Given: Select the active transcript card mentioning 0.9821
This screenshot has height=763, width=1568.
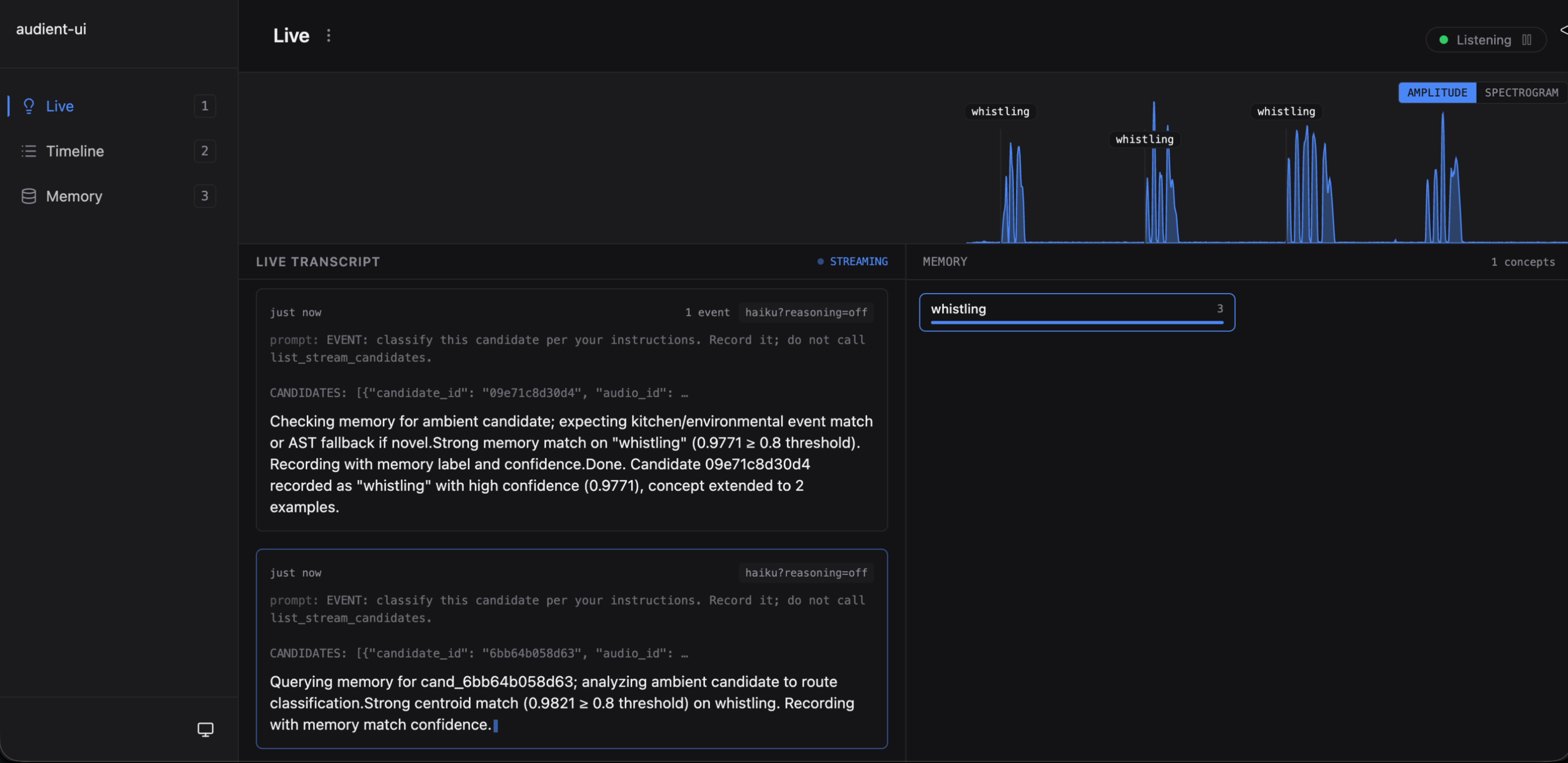Looking at the screenshot, I should coord(571,649).
